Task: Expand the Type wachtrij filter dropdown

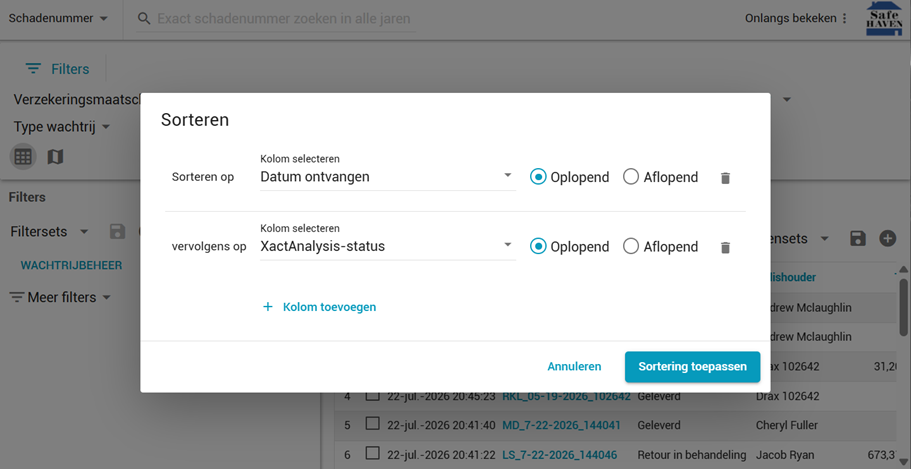Action: point(62,127)
